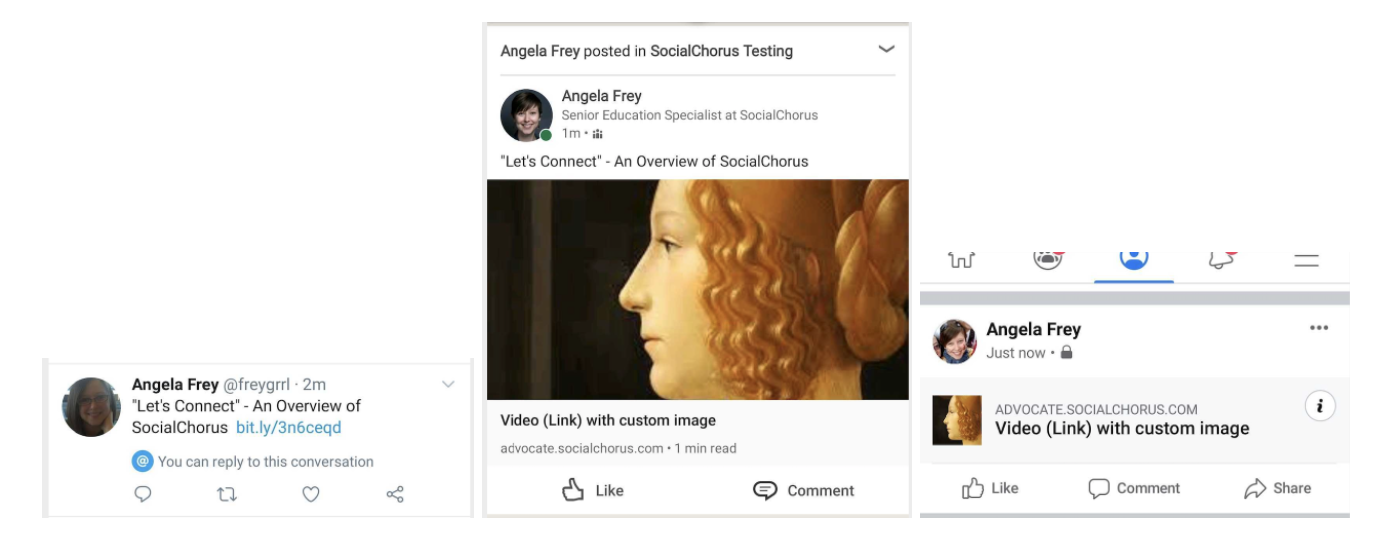
Task: Open the SocialChorus Testing group link
Action: click(722, 51)
